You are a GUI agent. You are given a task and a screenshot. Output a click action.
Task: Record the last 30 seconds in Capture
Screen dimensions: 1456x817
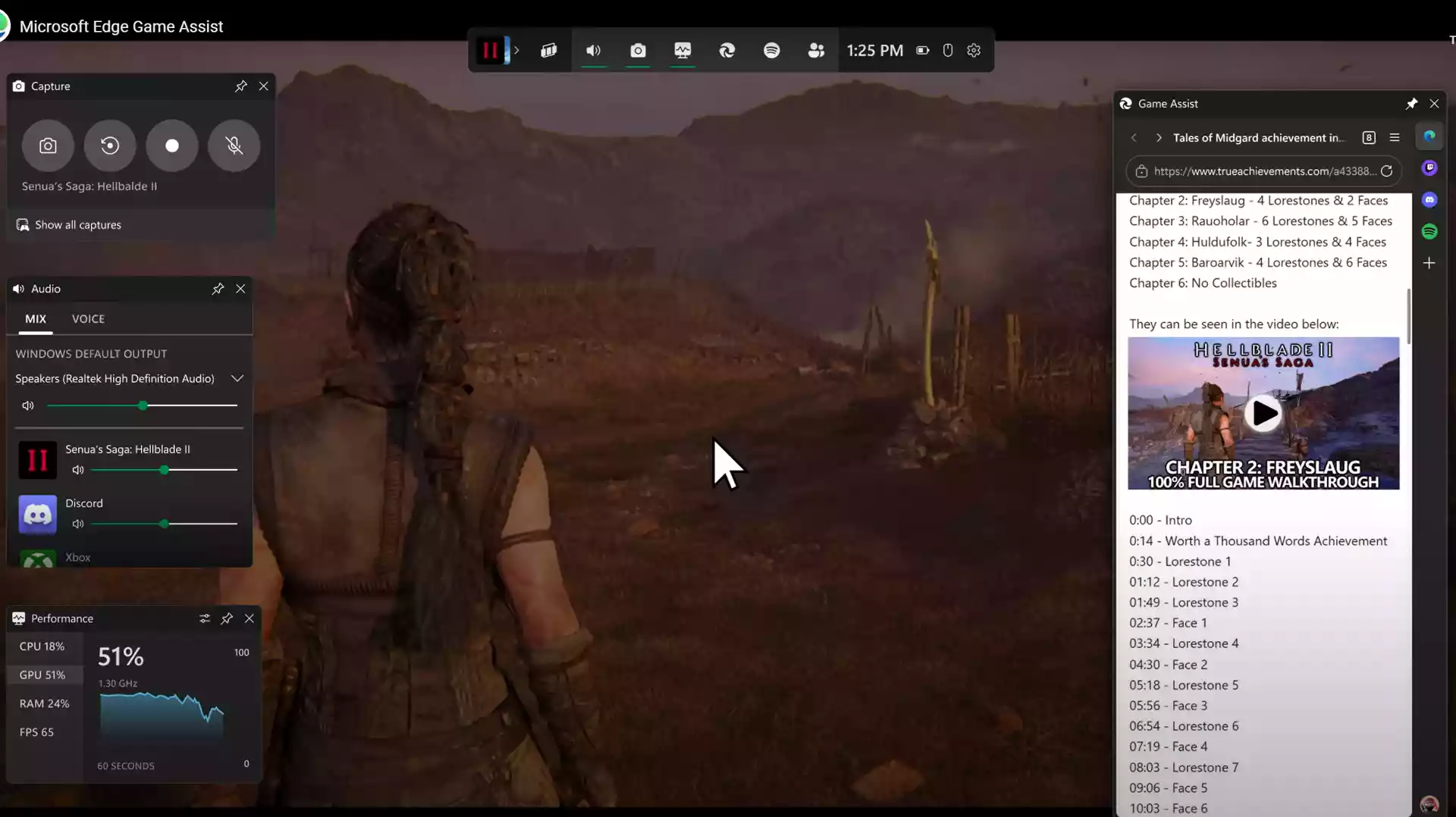point(110,146)
